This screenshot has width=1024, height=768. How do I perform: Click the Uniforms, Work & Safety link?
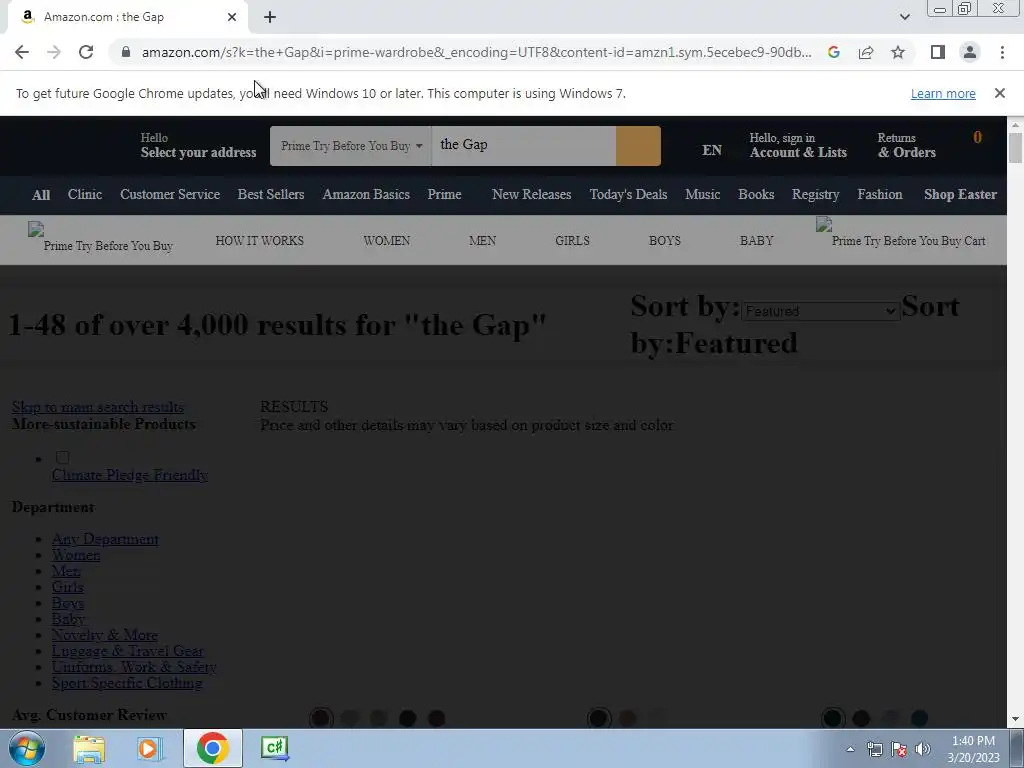[x=134, y=667]
